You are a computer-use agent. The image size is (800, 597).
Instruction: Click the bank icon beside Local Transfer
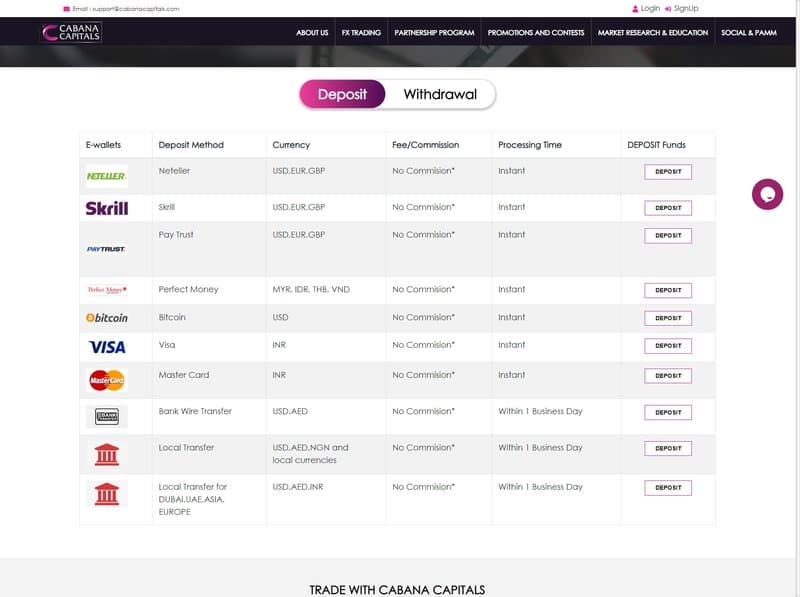point(107,455)
